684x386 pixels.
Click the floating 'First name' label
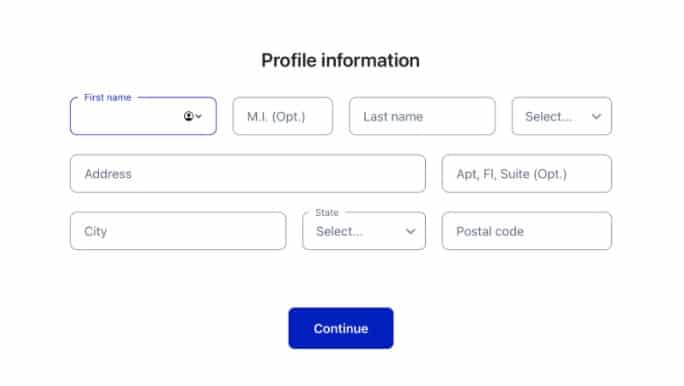point(108,97)
